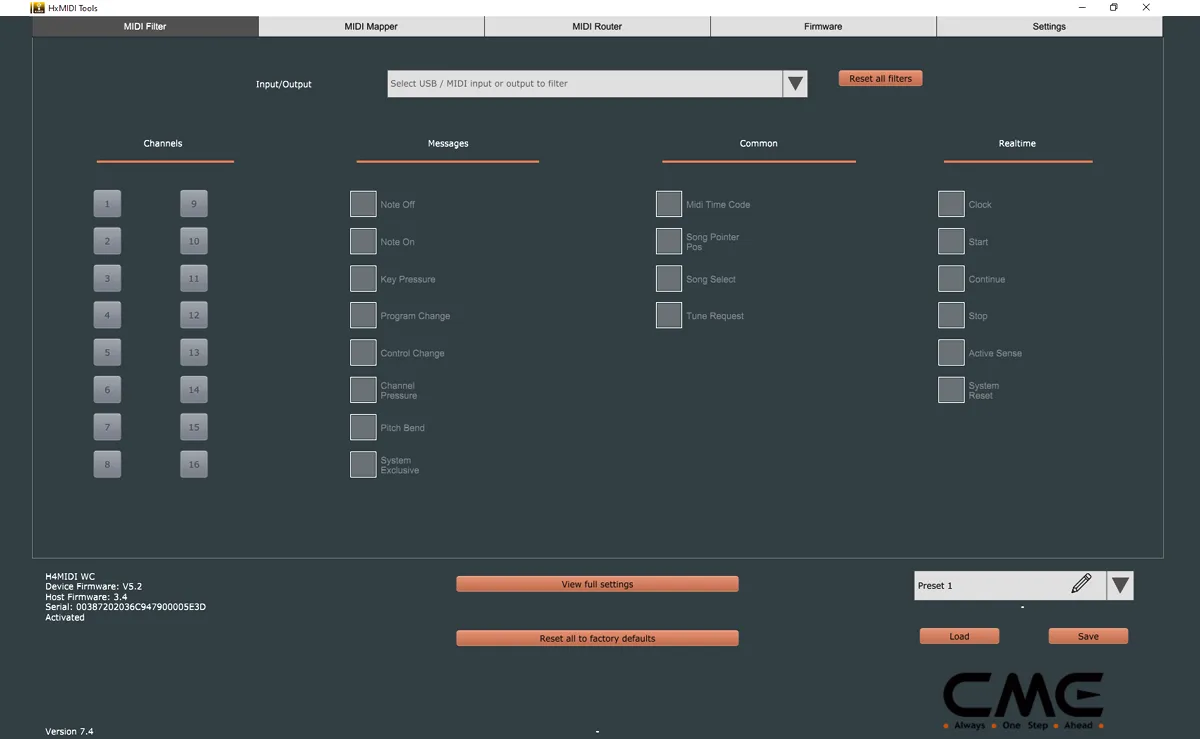
Task: Save the current preset
Action: tap(1088, 635)
